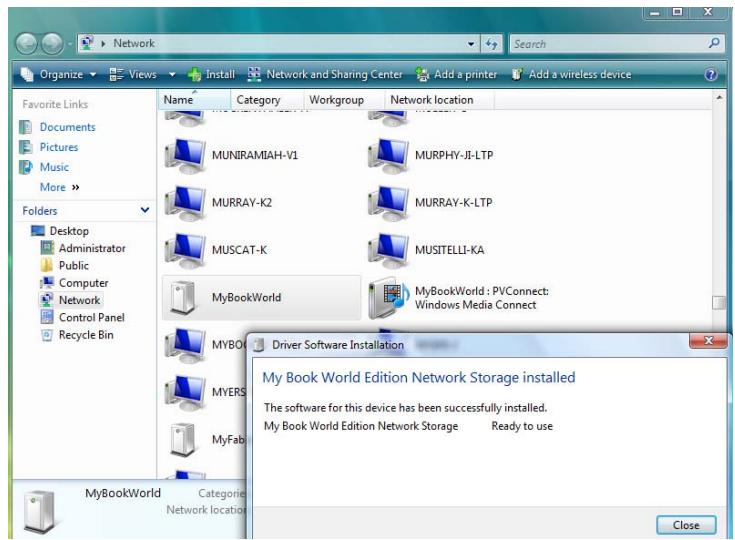
Task: Click the red X on the driver dialog
Action: click(708, 341)
